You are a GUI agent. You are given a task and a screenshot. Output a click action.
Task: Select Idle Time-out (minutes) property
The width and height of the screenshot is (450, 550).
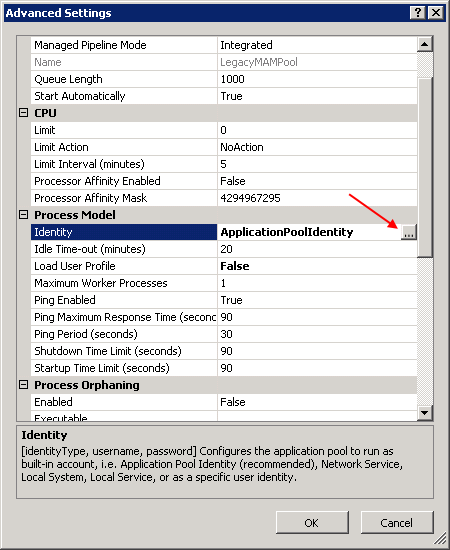click(124, 249)
